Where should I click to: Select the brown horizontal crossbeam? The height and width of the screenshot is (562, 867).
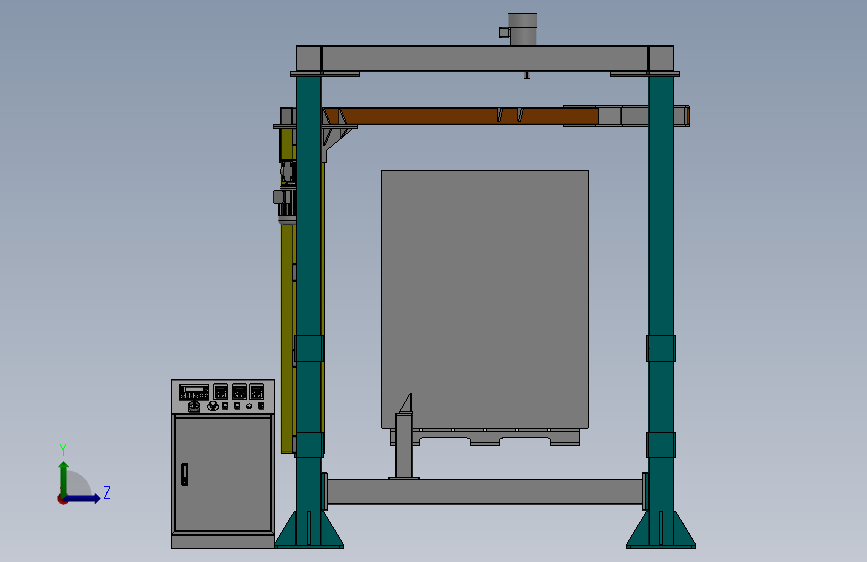[460, 116]
